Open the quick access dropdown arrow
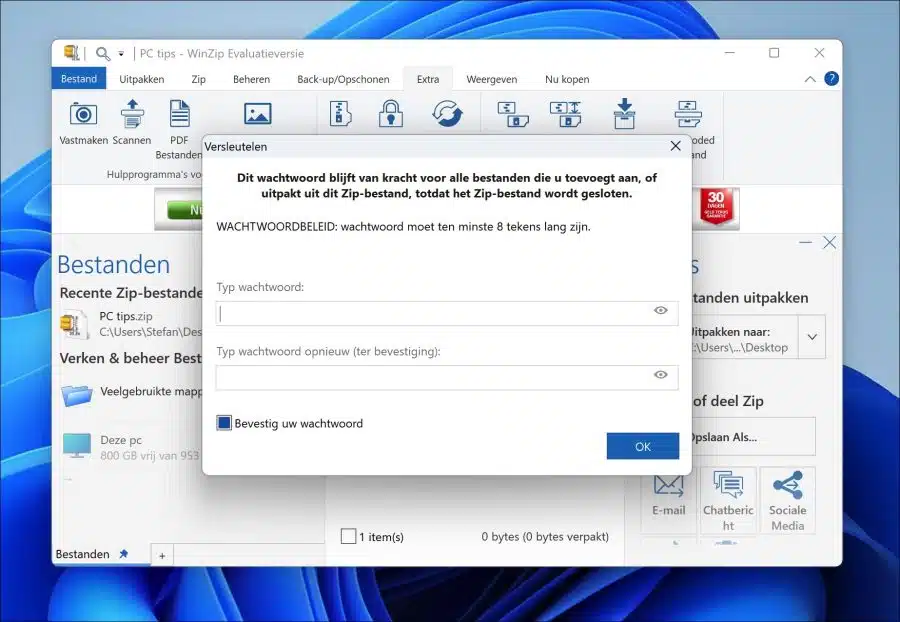Image resolution: width=900 pixels, height=622 pixels. point(121,54)
